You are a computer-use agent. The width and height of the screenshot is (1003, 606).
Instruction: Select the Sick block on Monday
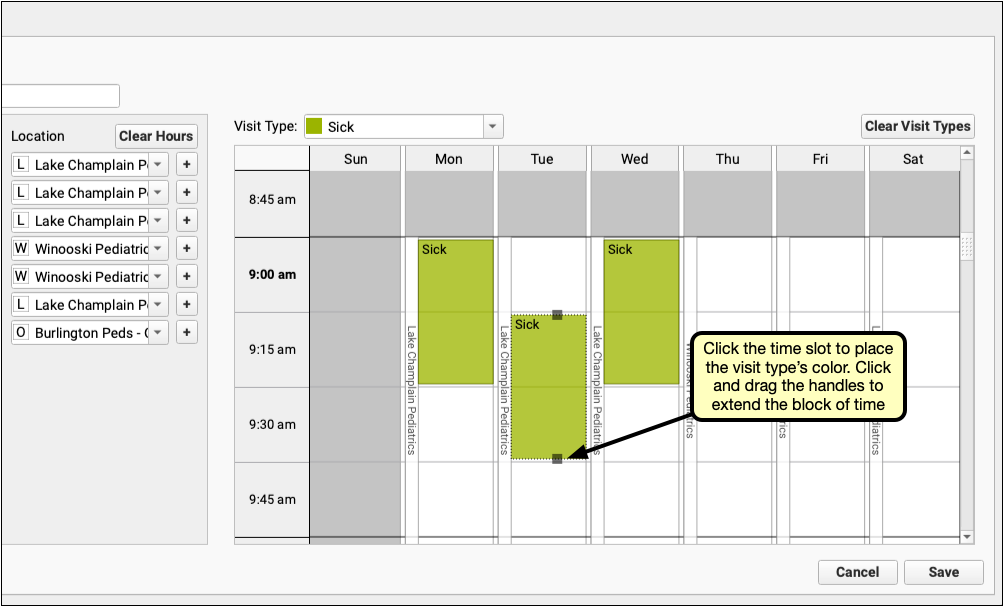click(455, 312)
